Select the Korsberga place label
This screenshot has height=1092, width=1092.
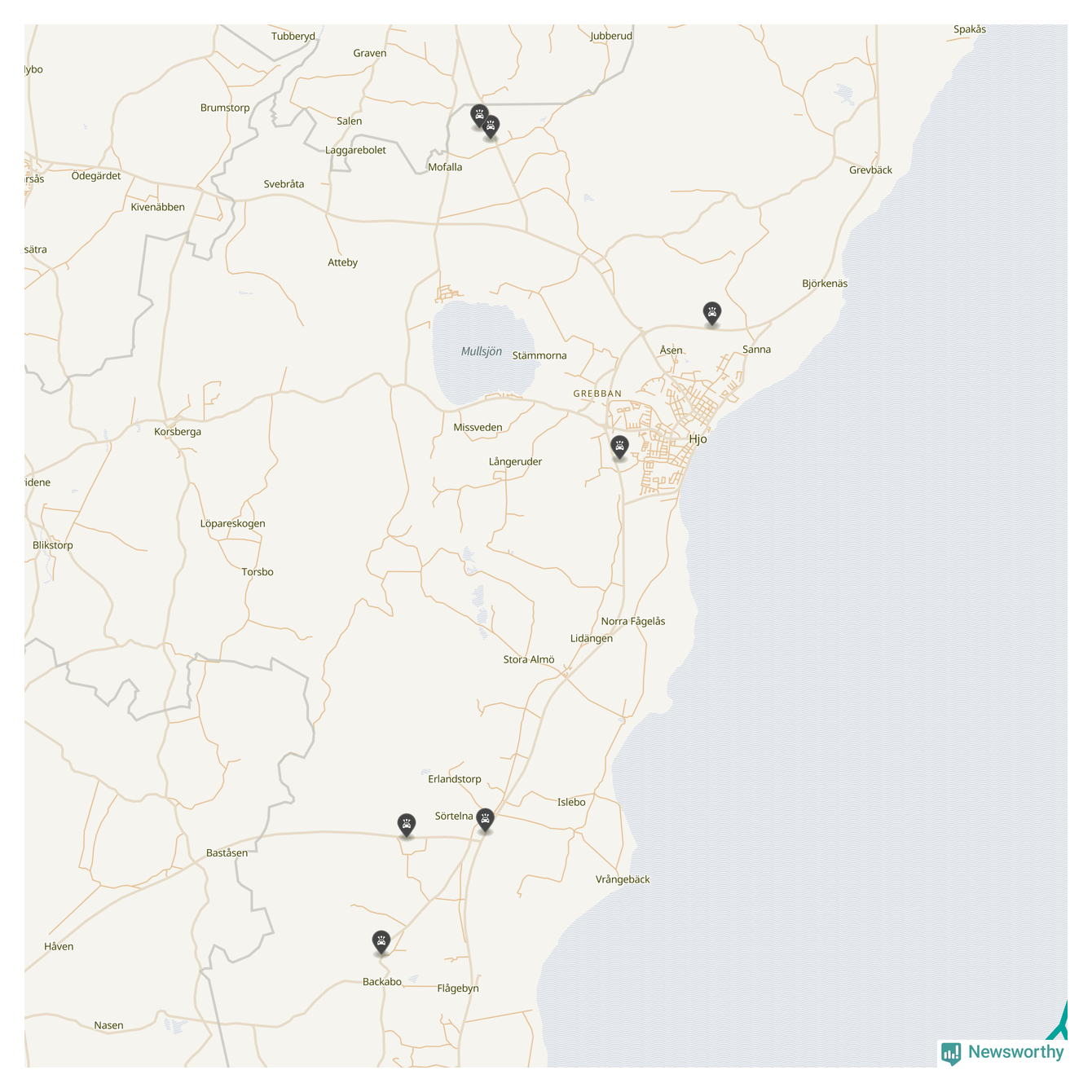pos(178,432)
